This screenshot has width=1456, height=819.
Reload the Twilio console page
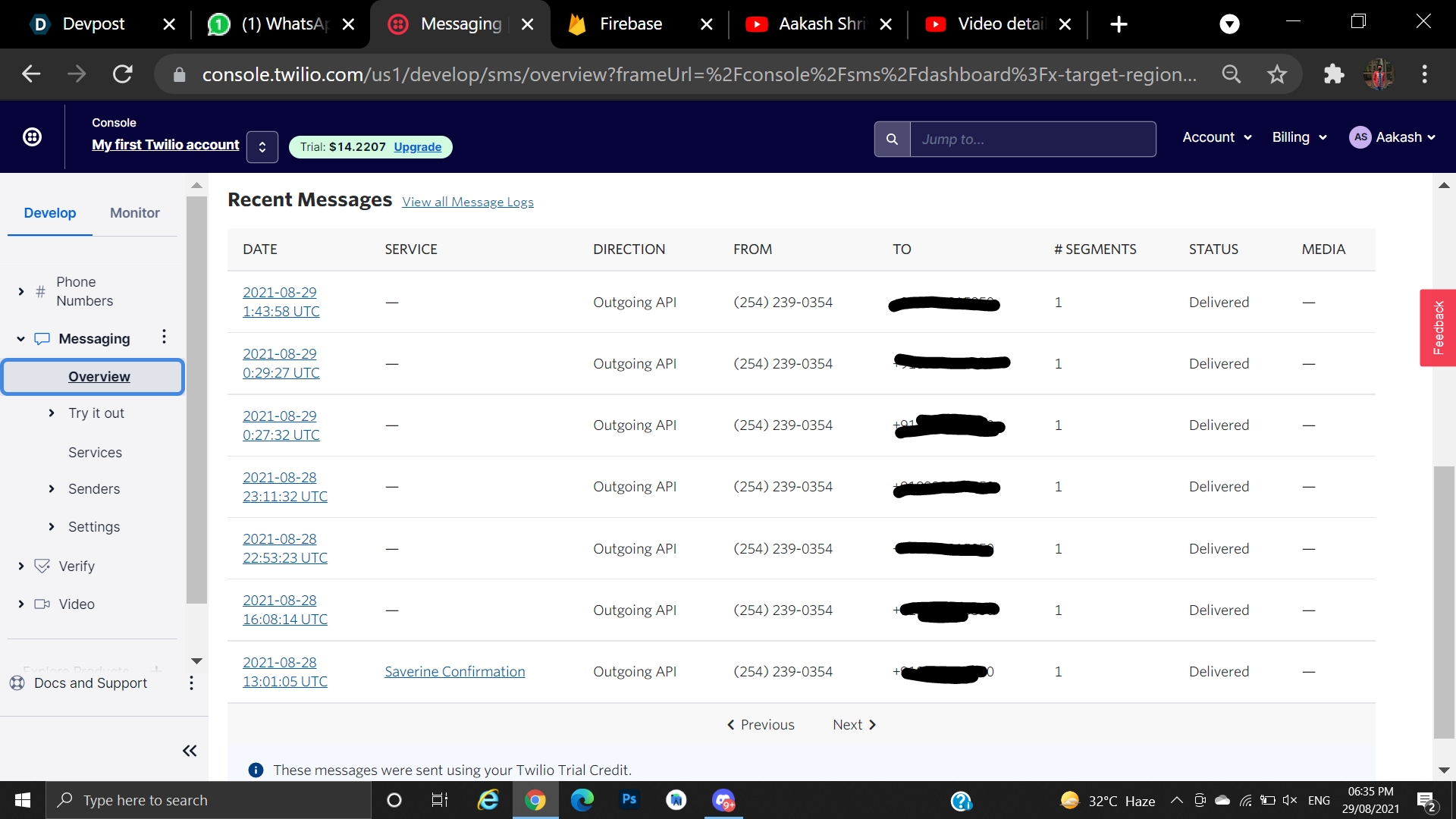click(x=123, y=74)
